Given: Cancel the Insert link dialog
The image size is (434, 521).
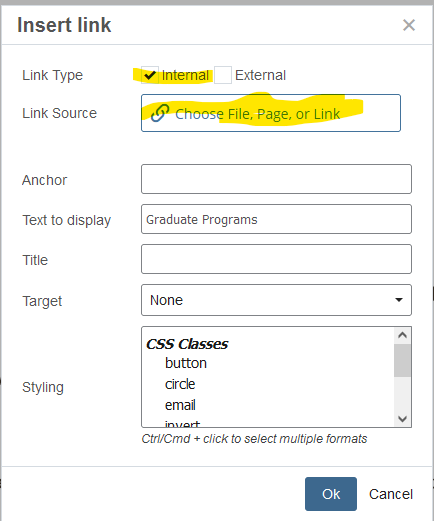Looking at the screenshot, I should pyautogui.click(x=391, y=494).
